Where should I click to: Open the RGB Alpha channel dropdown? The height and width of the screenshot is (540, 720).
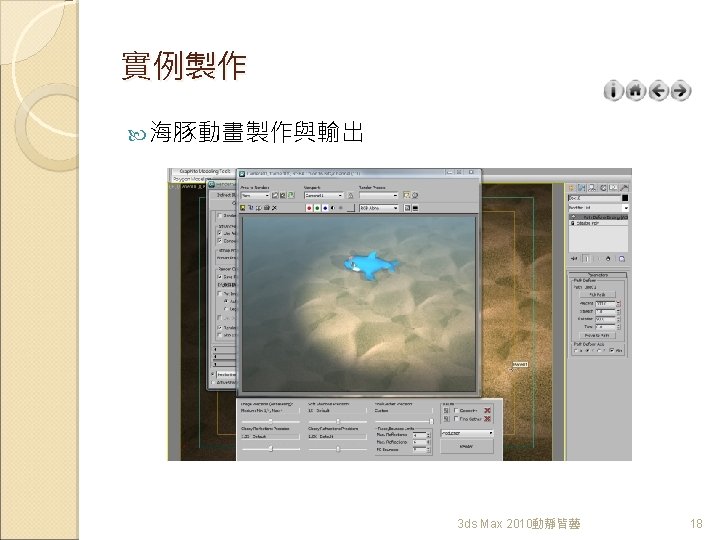tap(379, 208)
